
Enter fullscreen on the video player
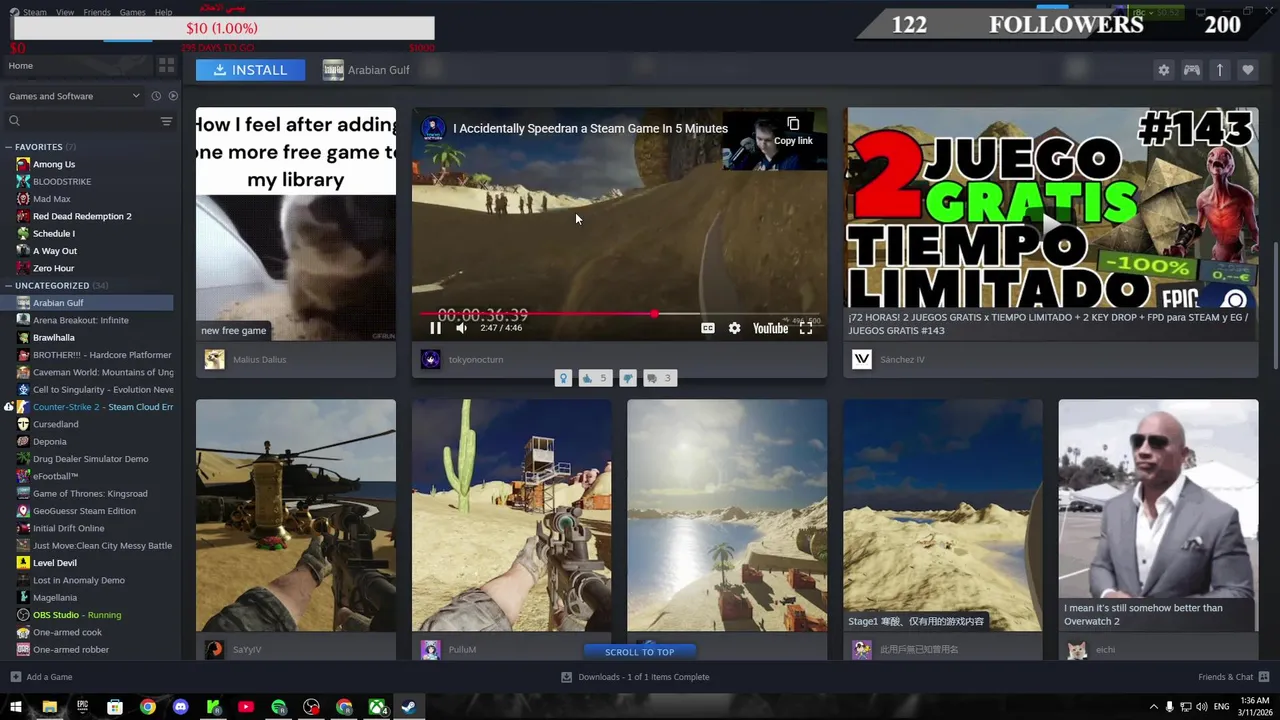pos(806,328)
